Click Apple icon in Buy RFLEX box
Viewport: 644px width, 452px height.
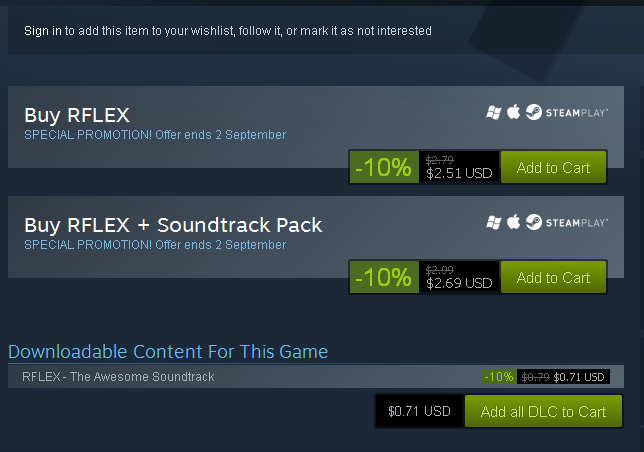coord(513,111)
